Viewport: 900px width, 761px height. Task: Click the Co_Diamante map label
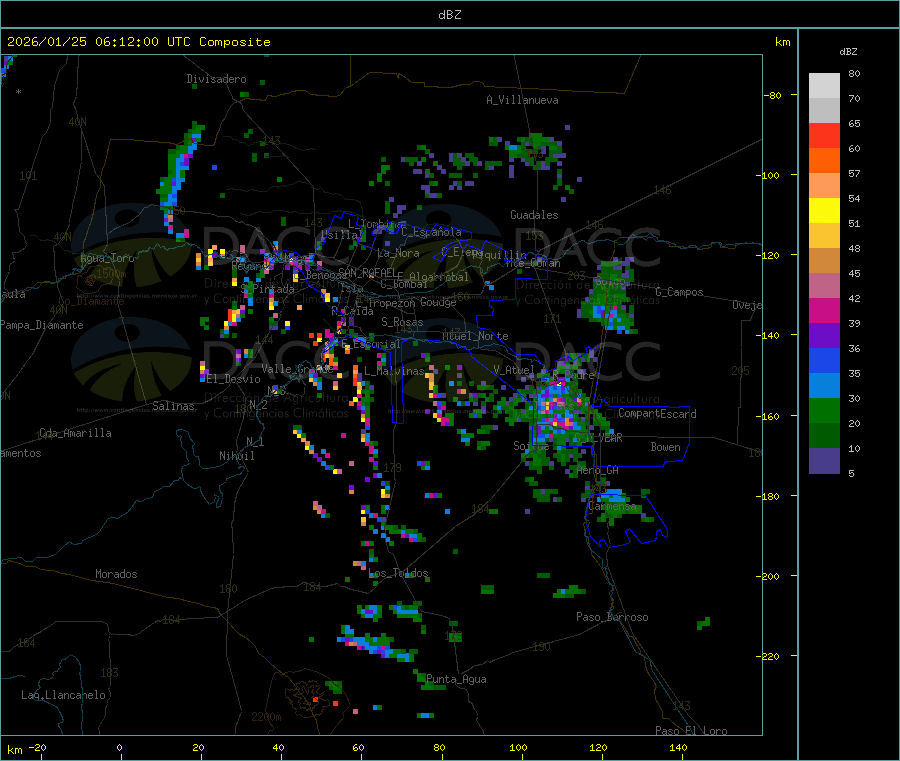point(91,301)
